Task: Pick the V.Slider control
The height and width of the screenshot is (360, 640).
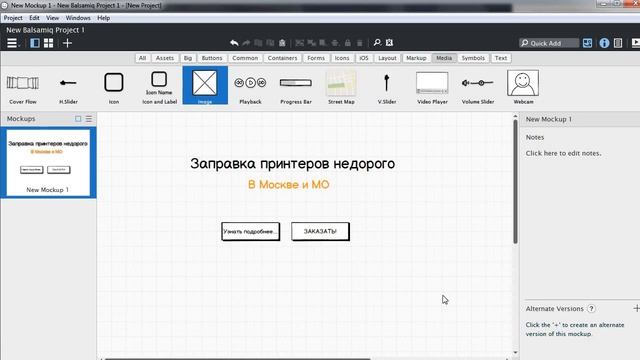Action: [387, 87]
